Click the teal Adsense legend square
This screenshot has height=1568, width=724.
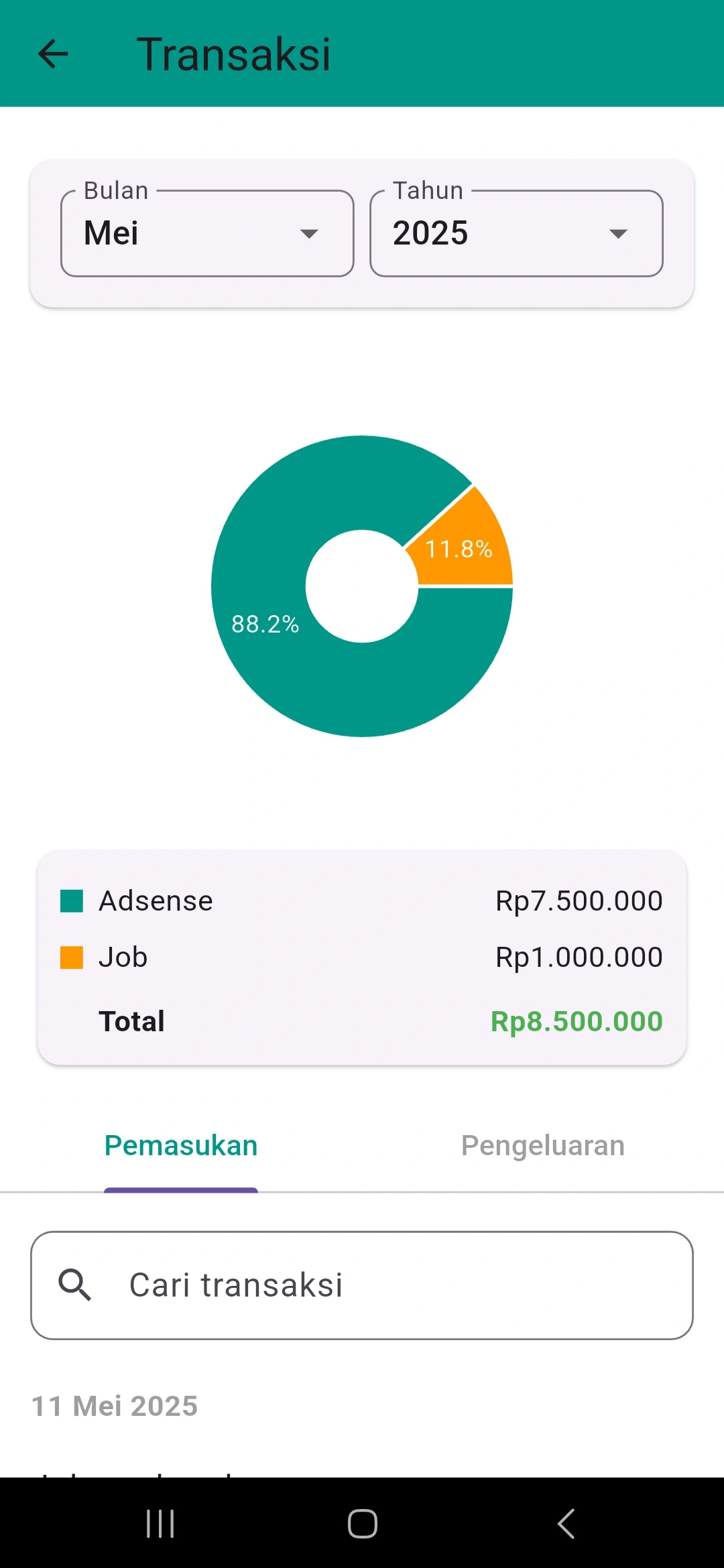(72, 901)
